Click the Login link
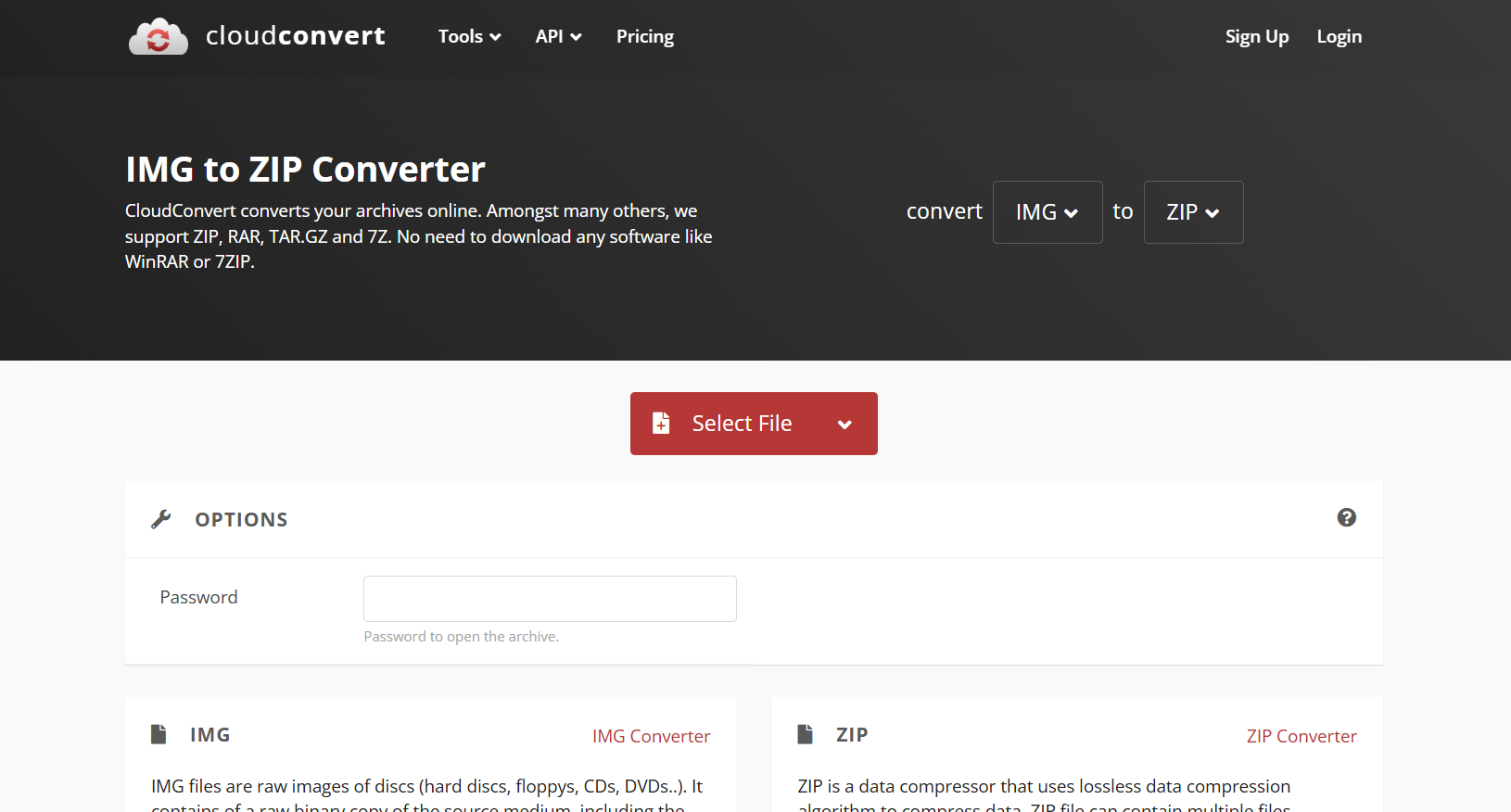1511x812 pixels. point(1340,36)
